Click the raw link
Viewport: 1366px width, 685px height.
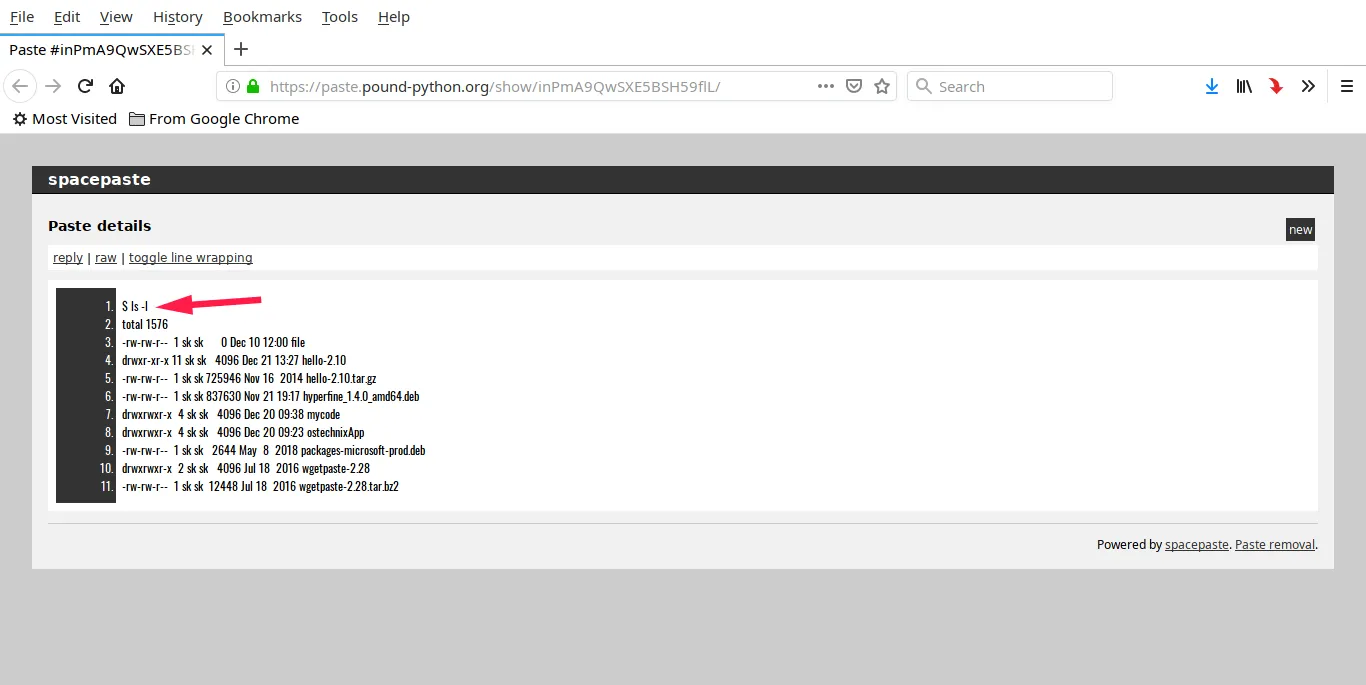106,258
